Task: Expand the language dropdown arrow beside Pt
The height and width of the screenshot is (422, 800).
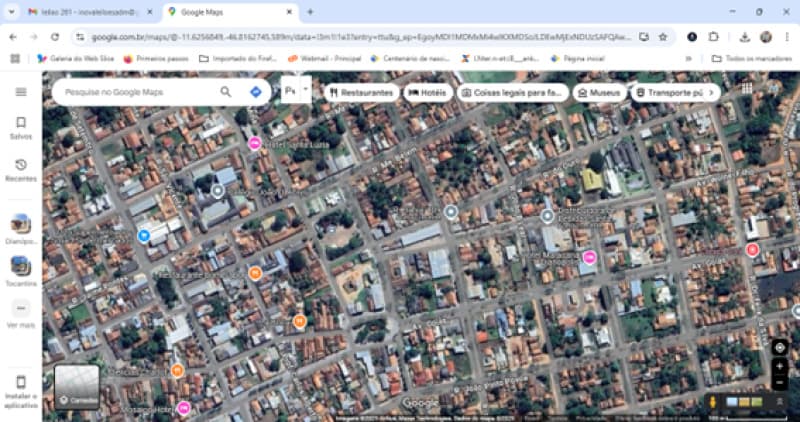Action: pos(306,88)
